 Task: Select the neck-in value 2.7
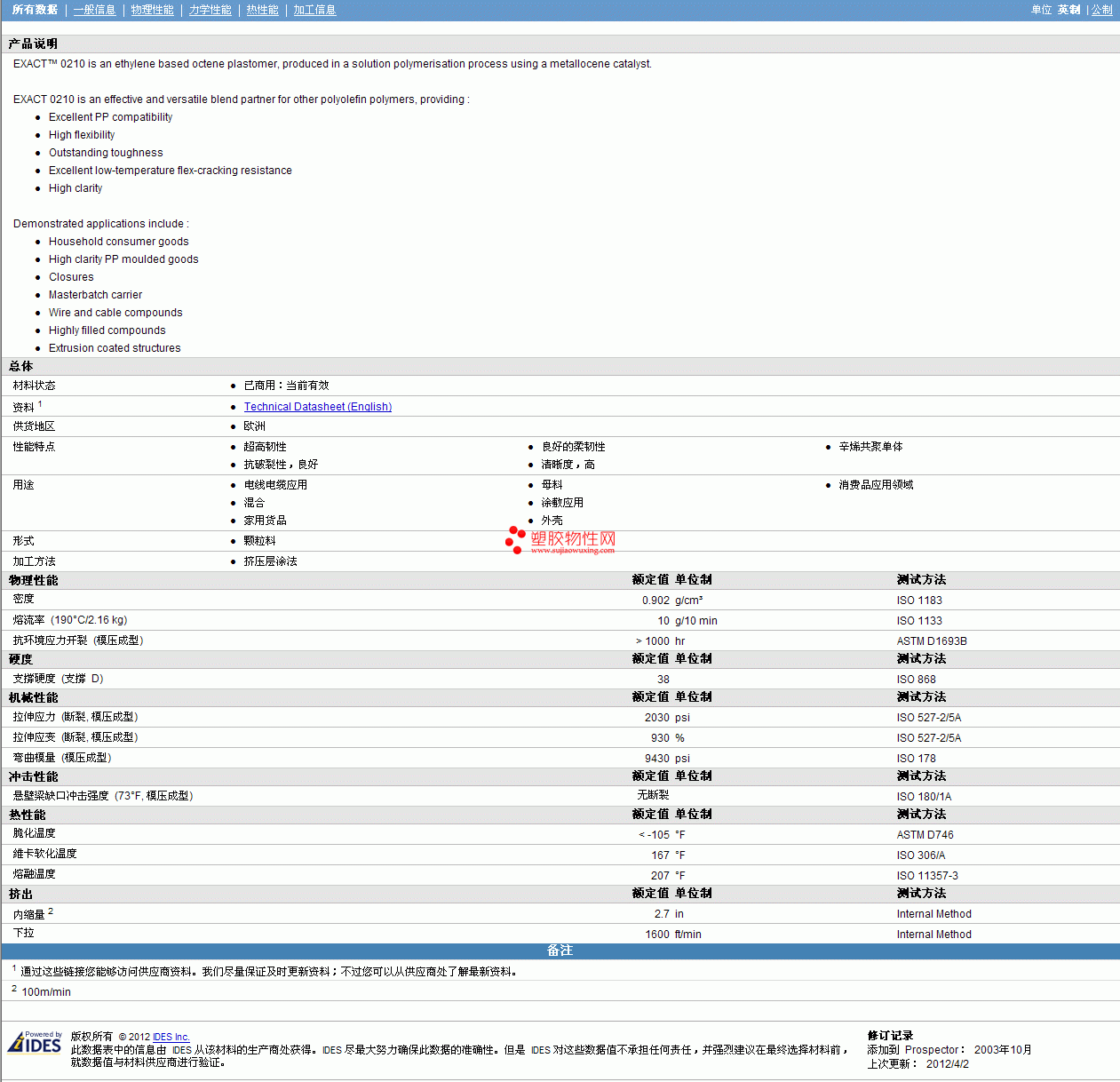pos(662,914)
